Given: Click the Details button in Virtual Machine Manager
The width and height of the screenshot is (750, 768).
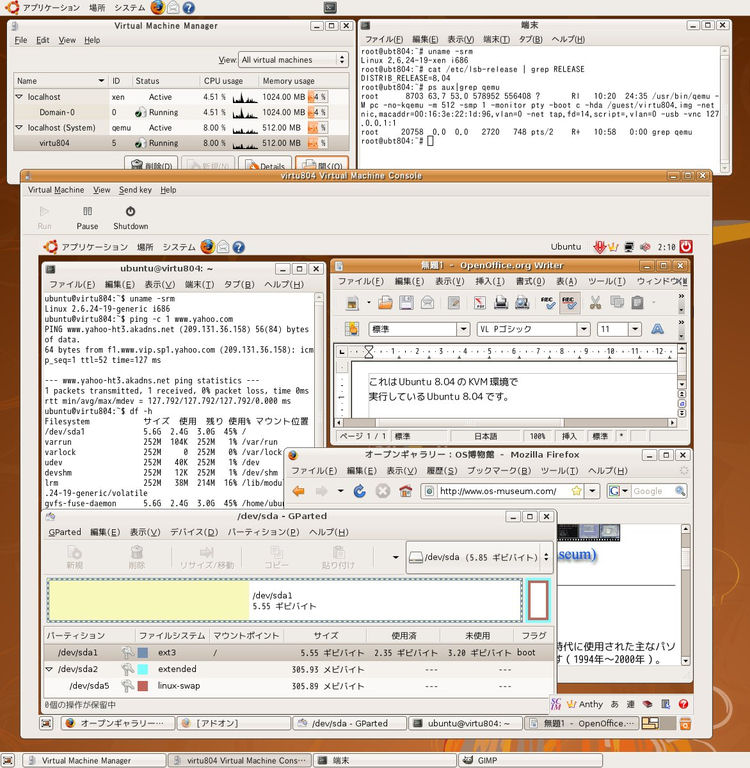Looking at the screenshot, I should 265,166.
